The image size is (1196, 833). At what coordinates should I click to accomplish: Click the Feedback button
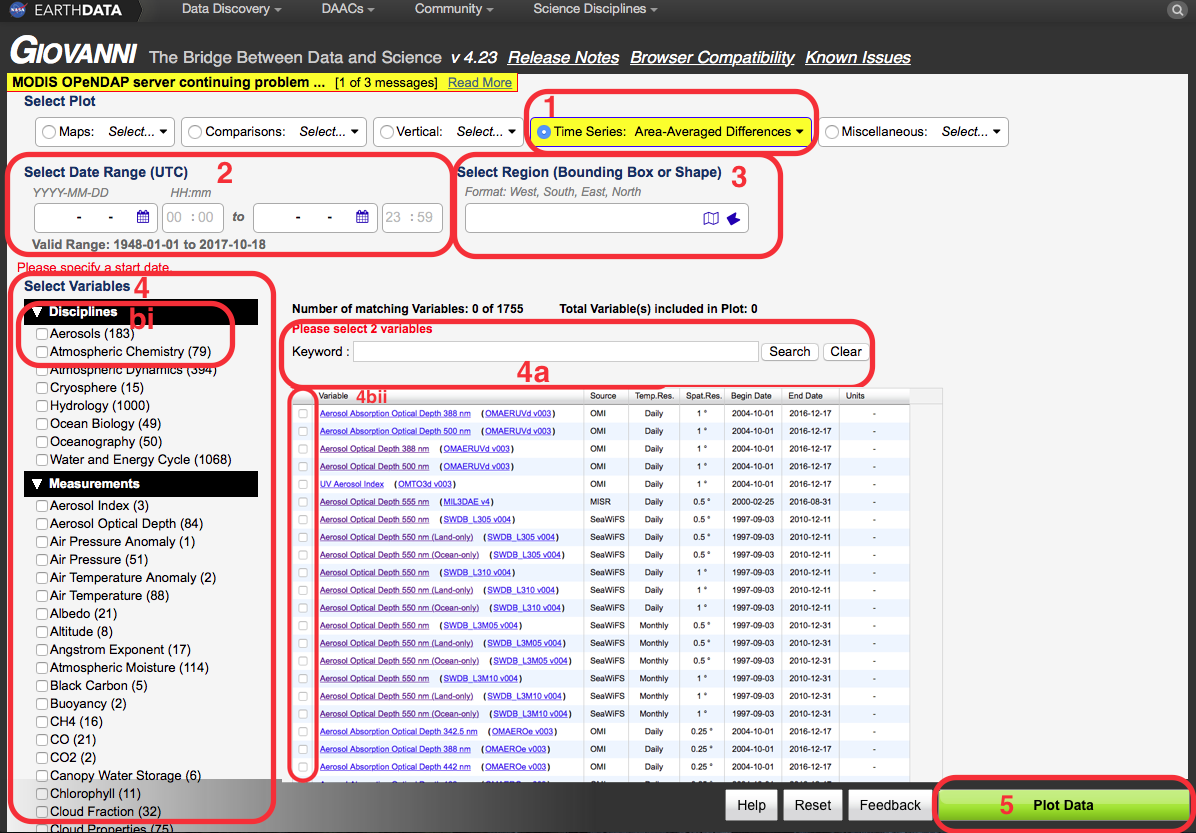pyautogui.click(x=890, y=805)
